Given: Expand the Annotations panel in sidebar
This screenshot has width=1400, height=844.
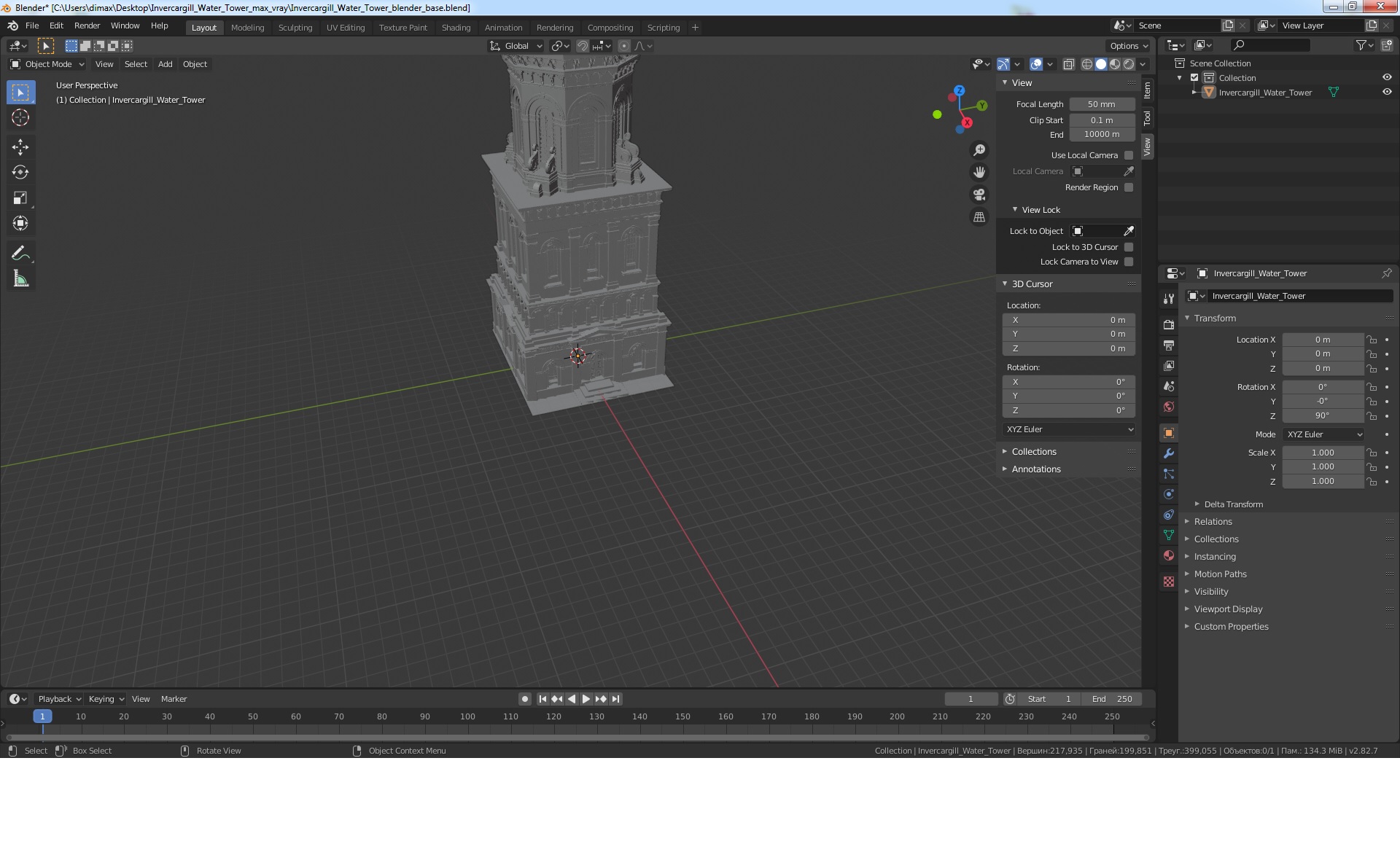Looking at the screenshot, I should [1036, 469].
